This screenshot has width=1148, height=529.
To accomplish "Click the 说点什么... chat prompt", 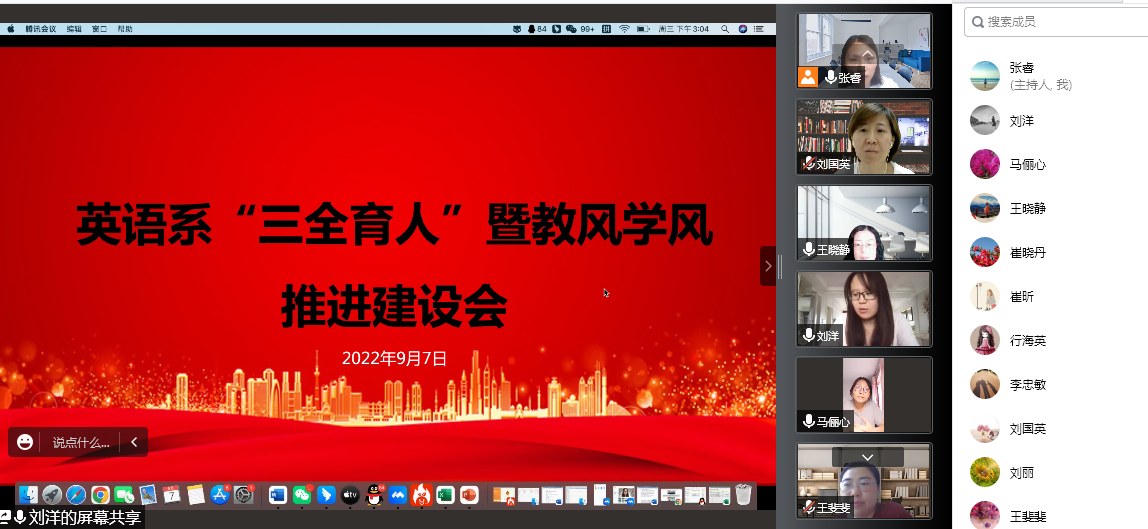I will (80, 442).
